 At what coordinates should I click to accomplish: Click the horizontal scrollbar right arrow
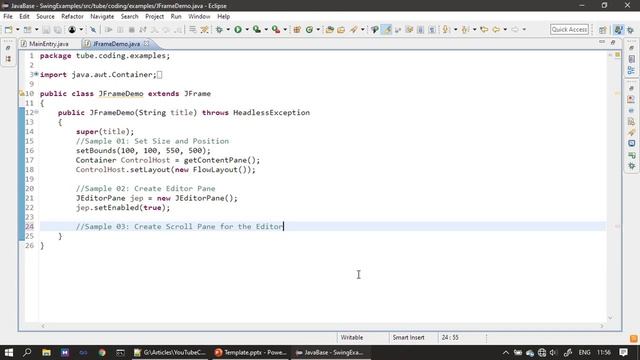(x=601, y=326)
